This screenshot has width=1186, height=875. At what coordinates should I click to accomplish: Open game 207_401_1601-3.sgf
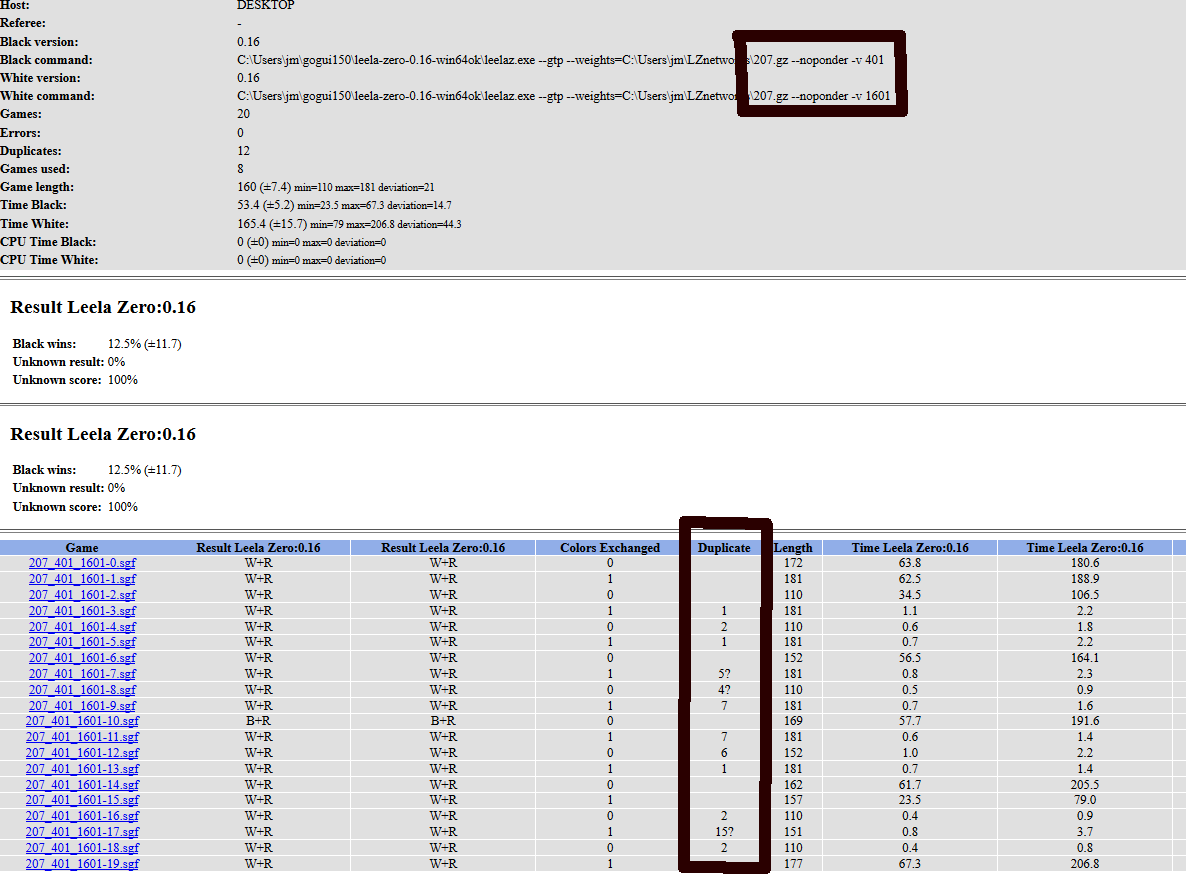point(82,611)
